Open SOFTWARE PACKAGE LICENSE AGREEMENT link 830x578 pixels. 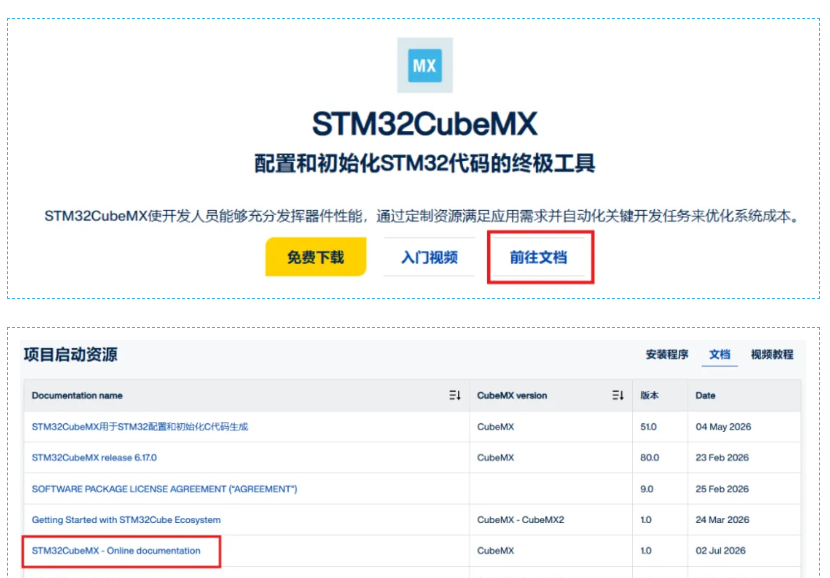point(165,489)
